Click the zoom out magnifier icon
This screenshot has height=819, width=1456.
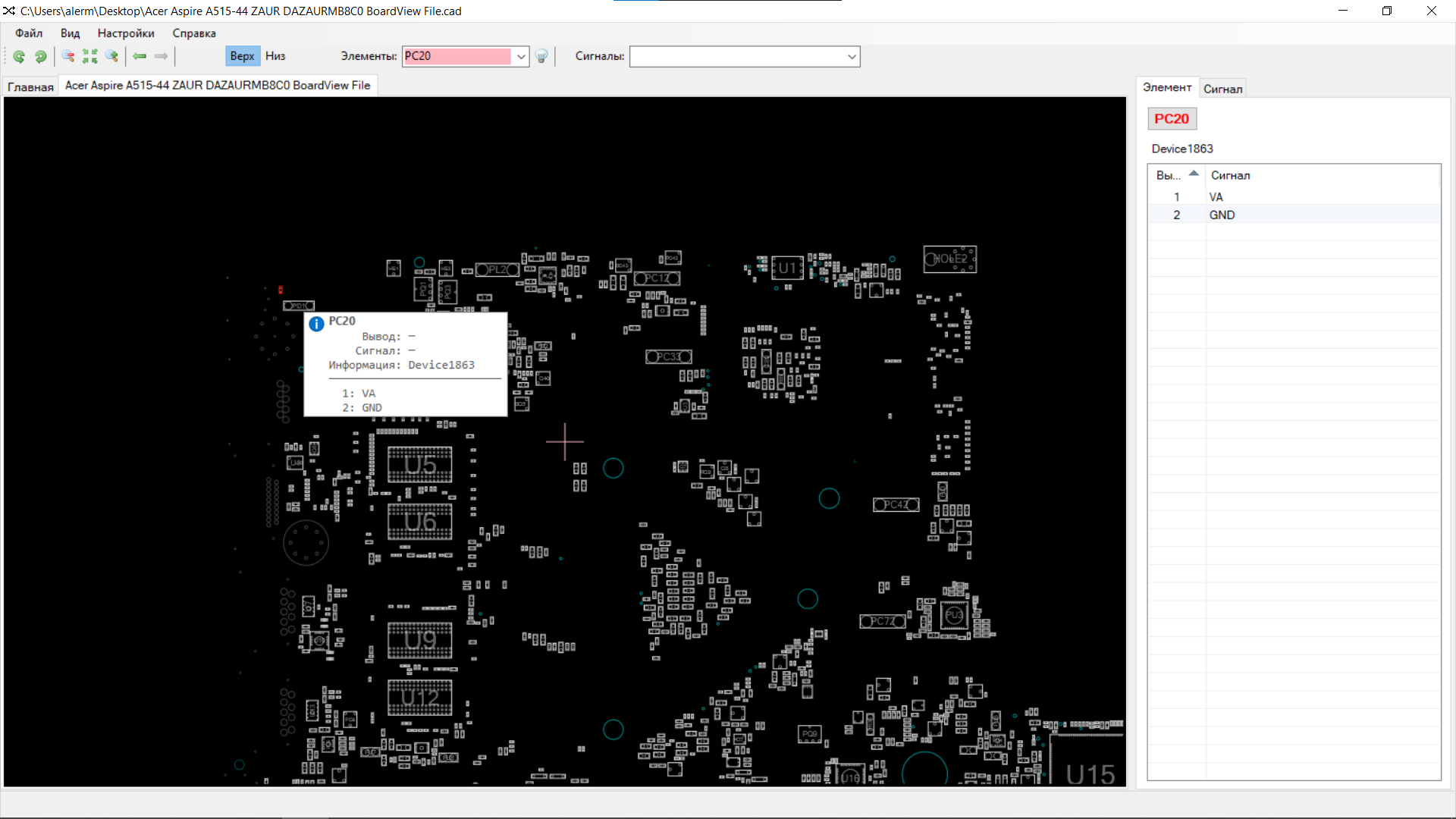[x=68, y=56]
